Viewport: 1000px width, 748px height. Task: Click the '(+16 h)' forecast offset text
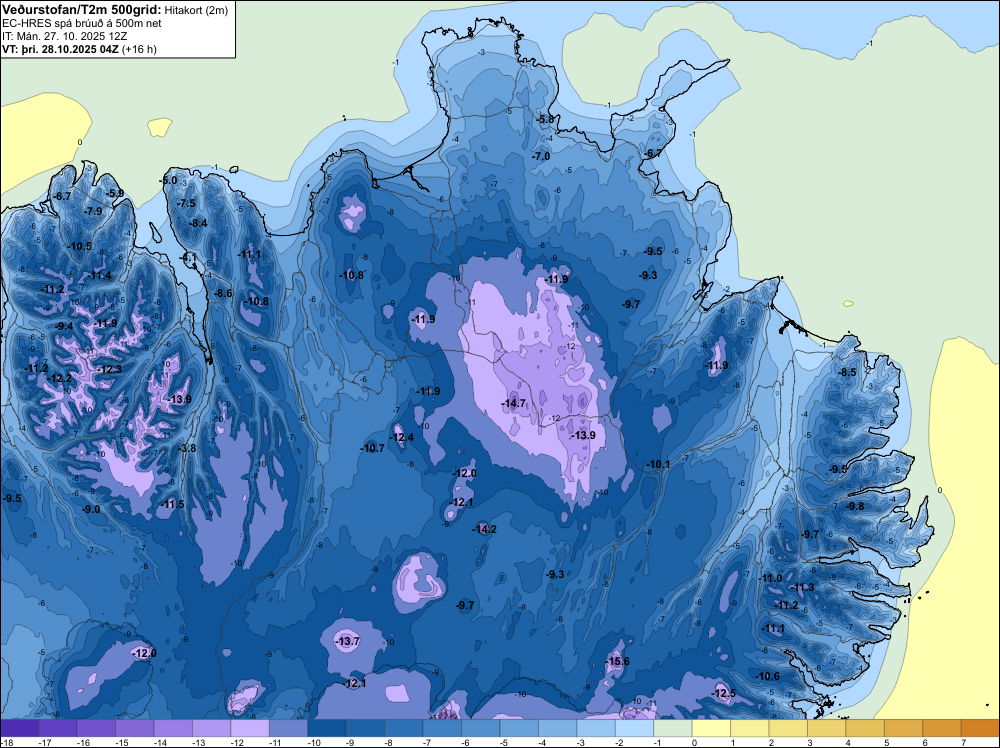tap(139, 49)
